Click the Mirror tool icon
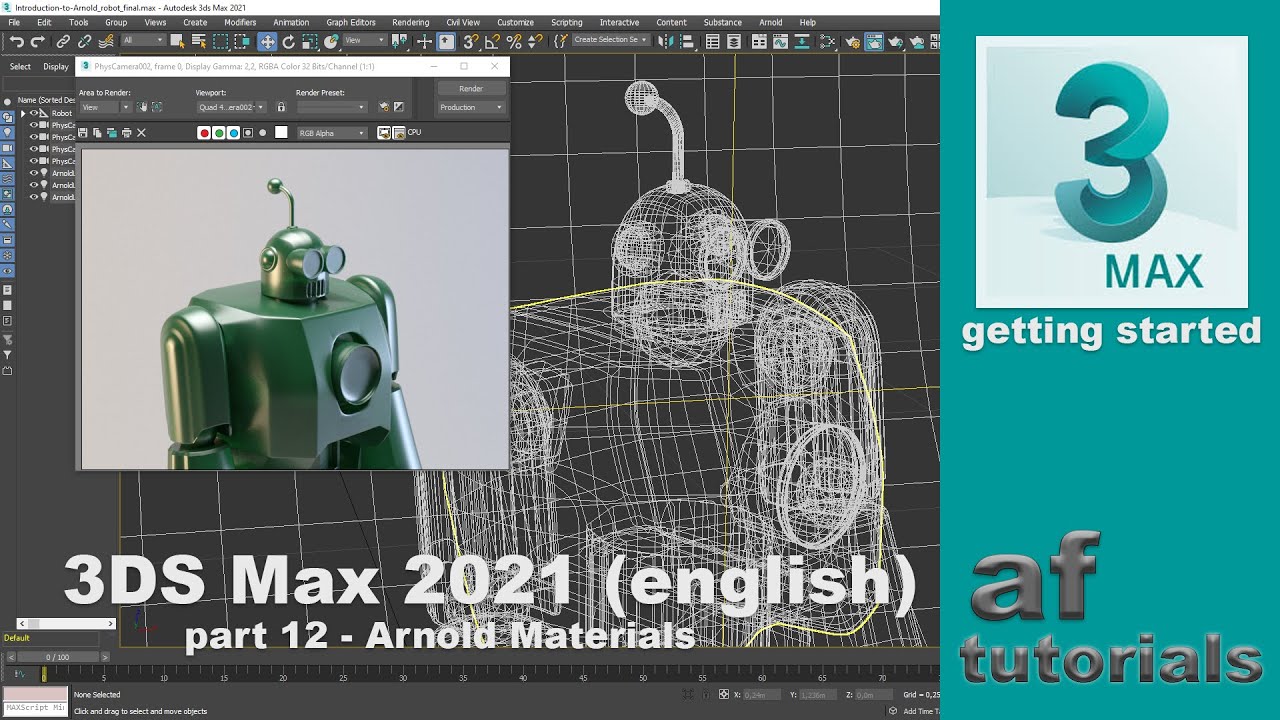 tap(666, 41)
